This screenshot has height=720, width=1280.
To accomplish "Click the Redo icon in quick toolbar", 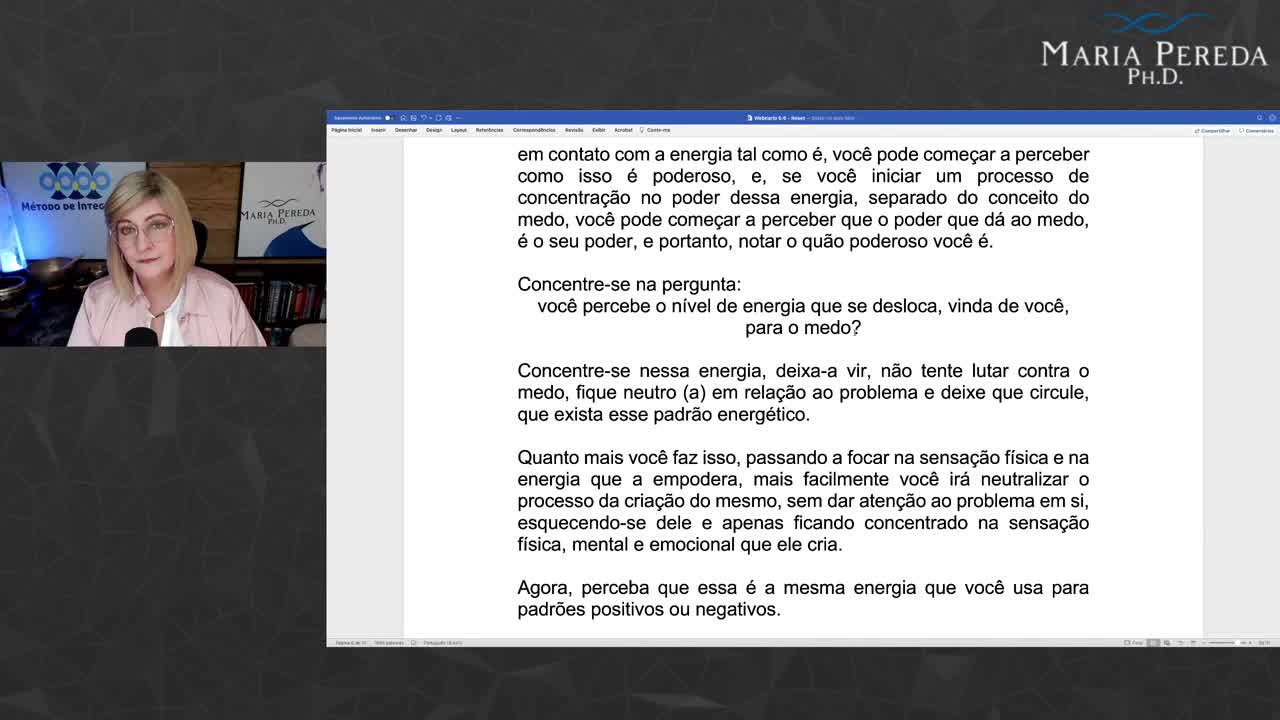I will (438, 118).
